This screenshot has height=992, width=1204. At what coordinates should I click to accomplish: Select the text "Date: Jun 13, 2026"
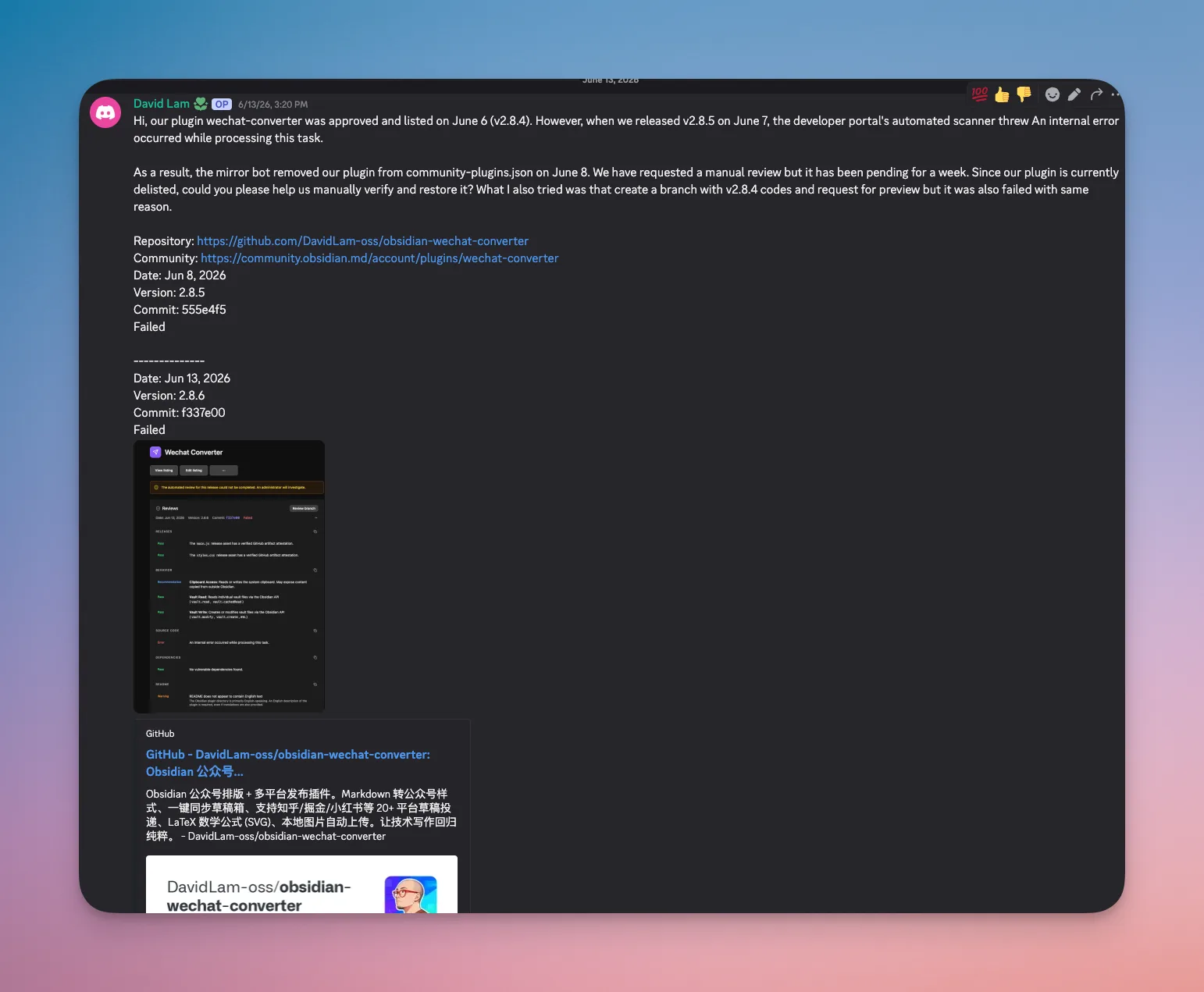(x=182, y=379)
